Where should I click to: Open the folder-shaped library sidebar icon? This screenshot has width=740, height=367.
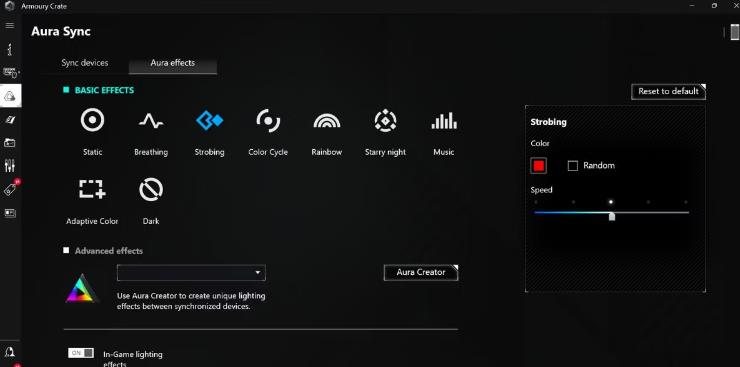pos(10,142)
